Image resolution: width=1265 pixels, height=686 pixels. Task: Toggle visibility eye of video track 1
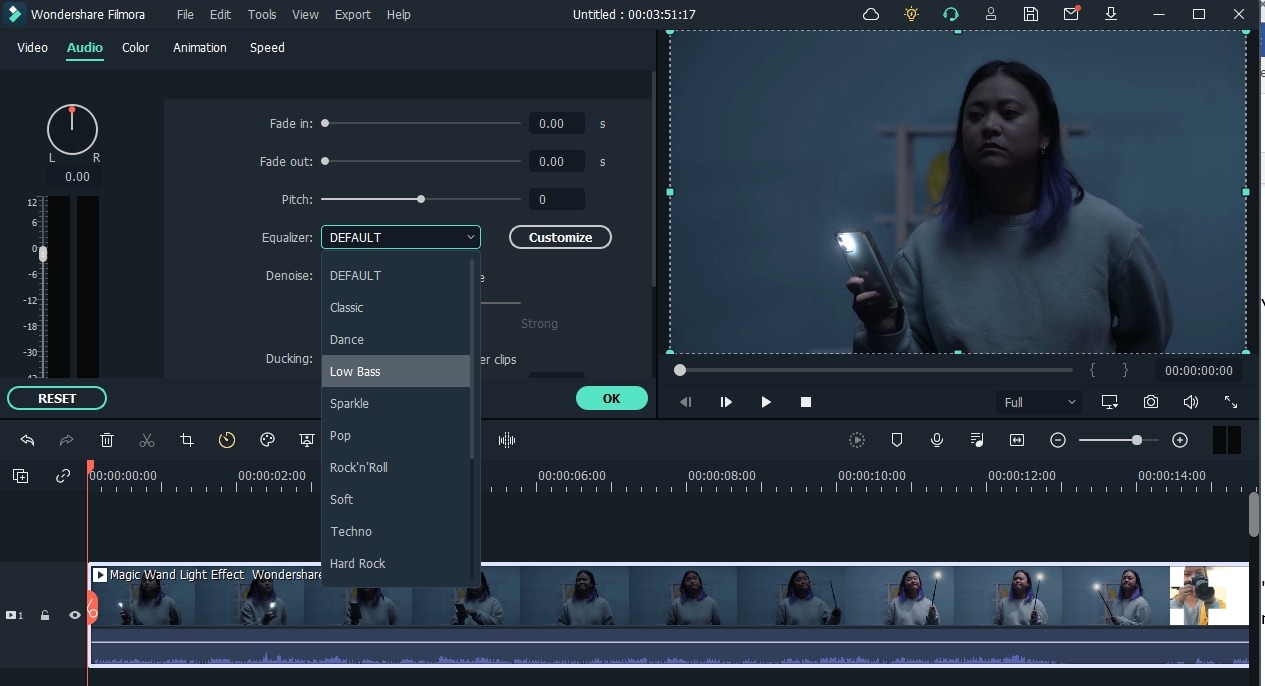74,616
